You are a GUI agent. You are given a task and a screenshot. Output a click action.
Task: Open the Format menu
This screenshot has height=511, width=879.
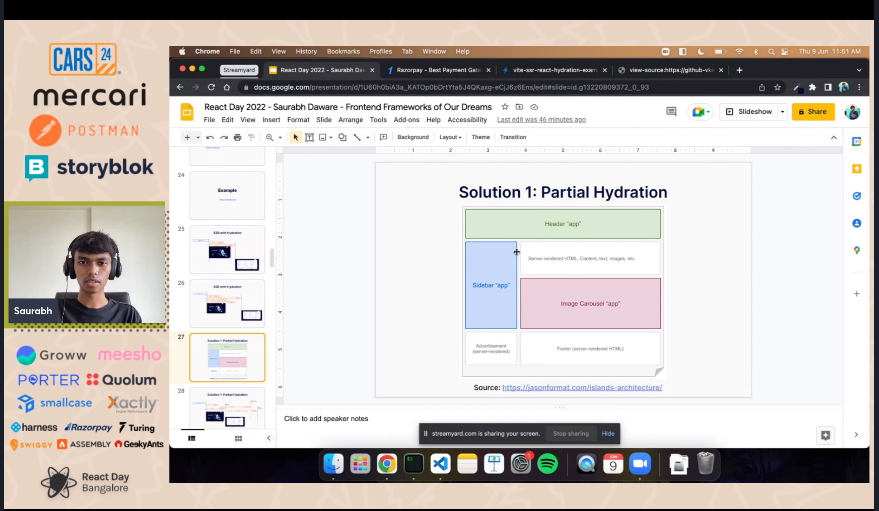pyautogui.click(x=298, y=120)
